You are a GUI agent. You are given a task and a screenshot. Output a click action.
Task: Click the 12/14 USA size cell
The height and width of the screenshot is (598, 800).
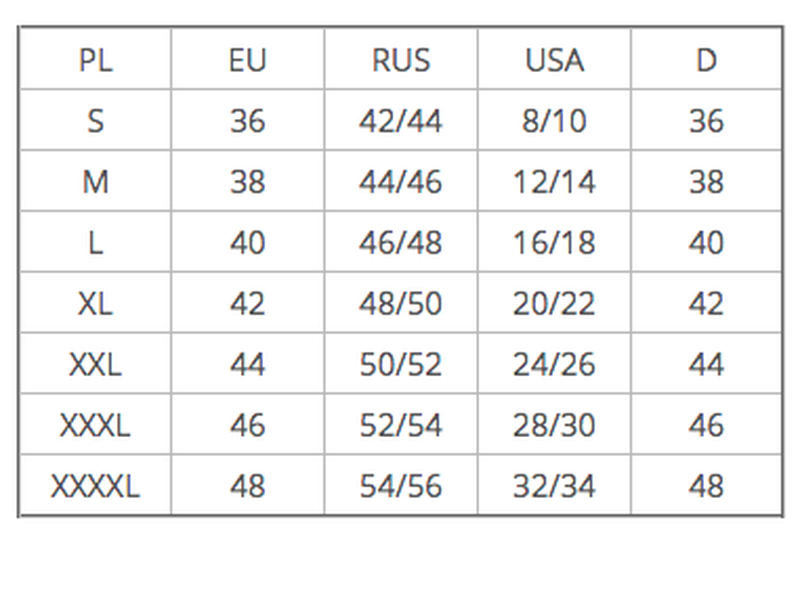pyautogui.click(x=554, y=181)
